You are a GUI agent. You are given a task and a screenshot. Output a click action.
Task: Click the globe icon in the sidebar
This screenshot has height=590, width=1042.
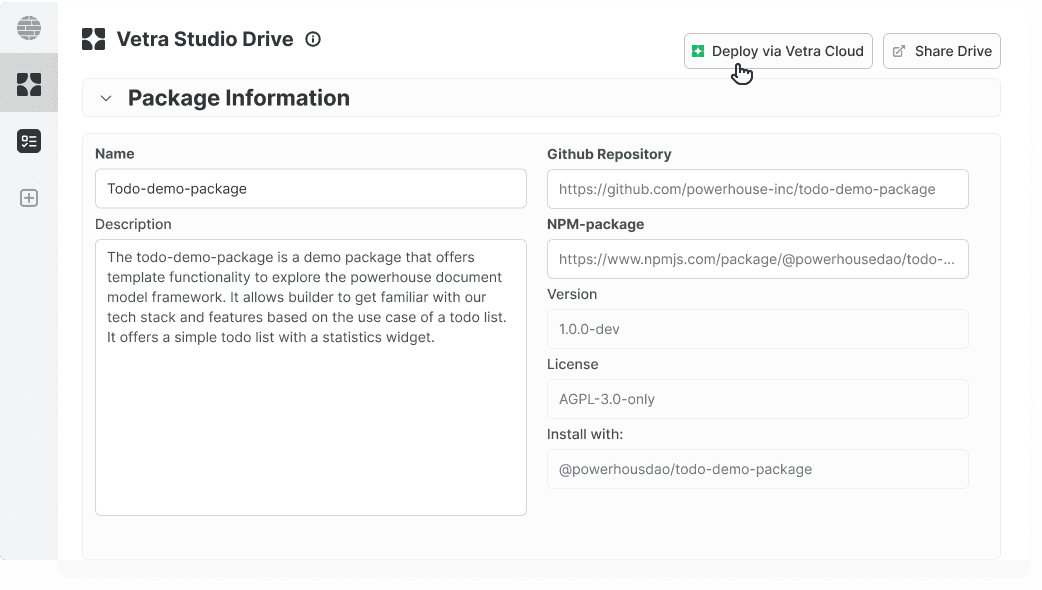(x=29, y=27)
